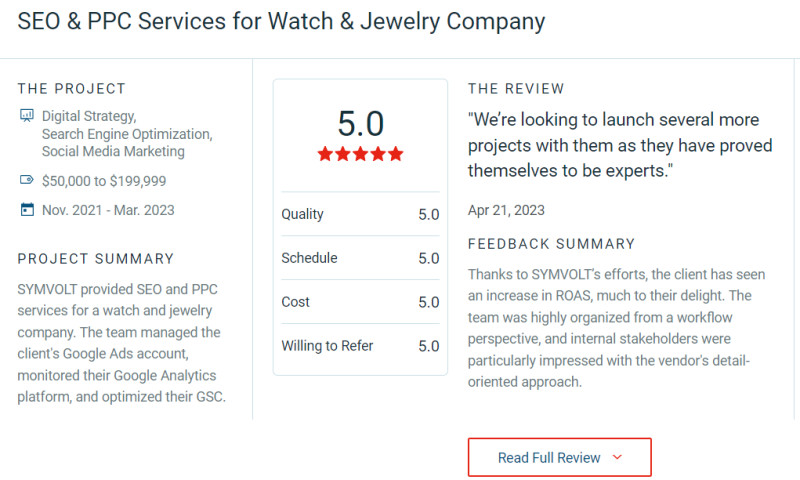Click the Cost rating row

click(360, 302)
